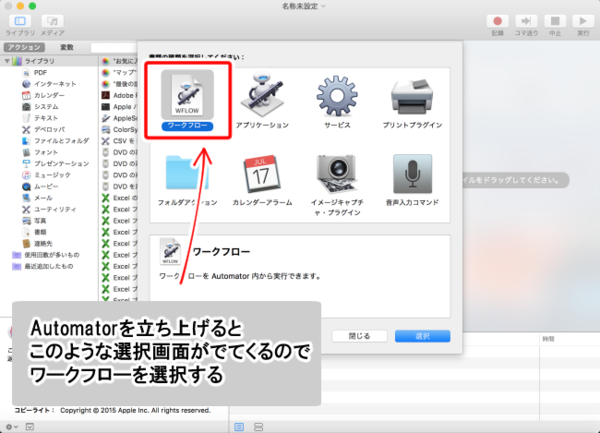Toggle the ライブラリ toolbar button

pos(20,21)
